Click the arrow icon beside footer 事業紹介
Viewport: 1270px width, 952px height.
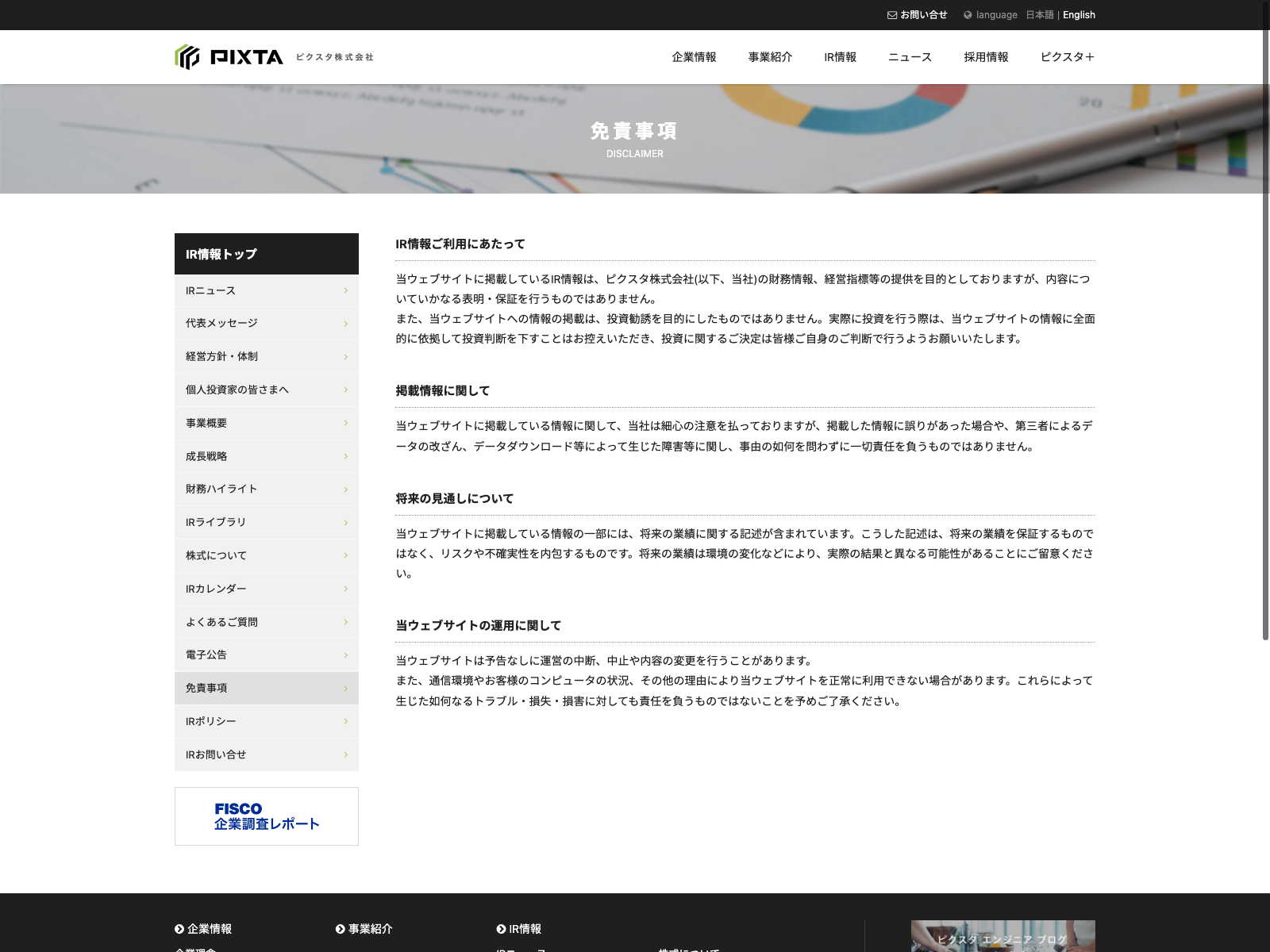point(341,929)
